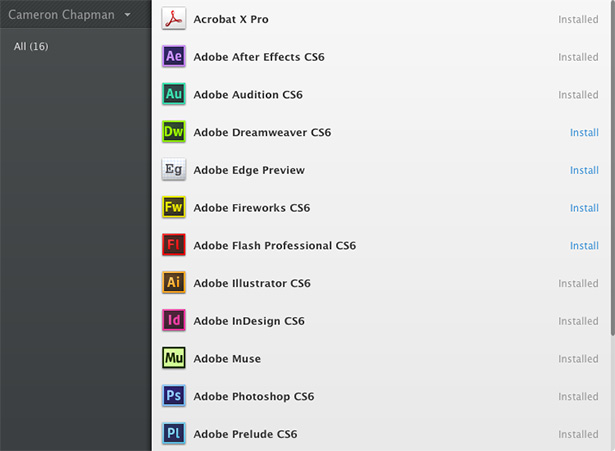The image size is (615, 451).
Task: Click the Fireworks CS6 Fw icon
Action: click(x=174, y=207)
